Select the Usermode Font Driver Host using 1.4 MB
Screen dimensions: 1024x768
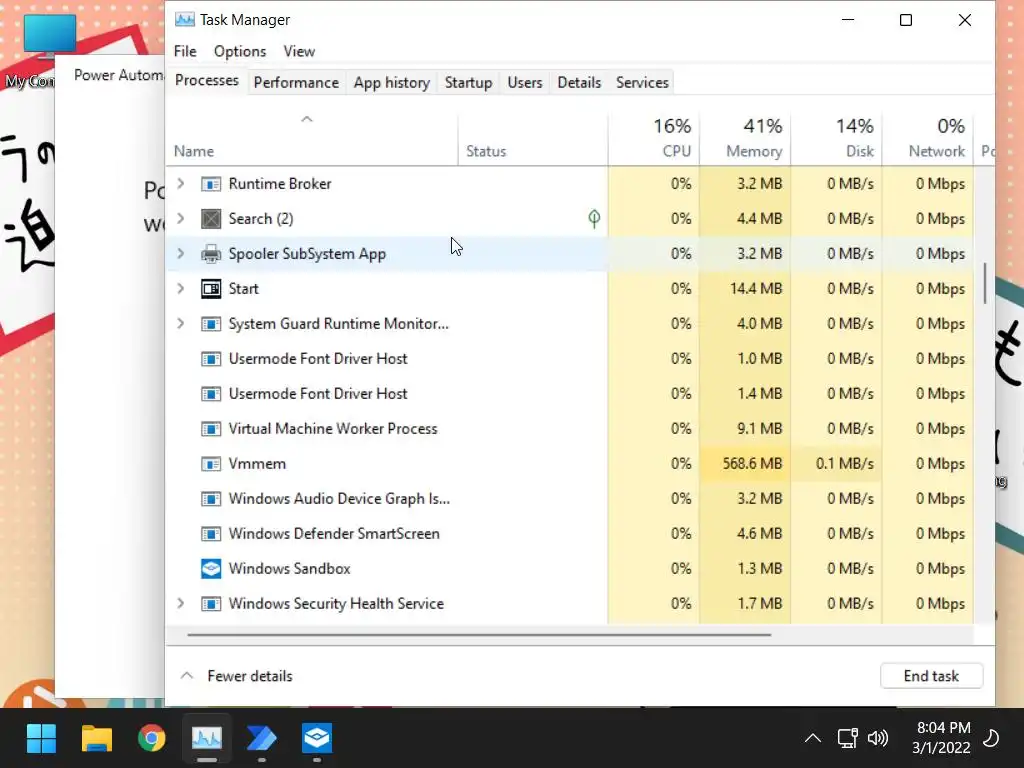571,394
